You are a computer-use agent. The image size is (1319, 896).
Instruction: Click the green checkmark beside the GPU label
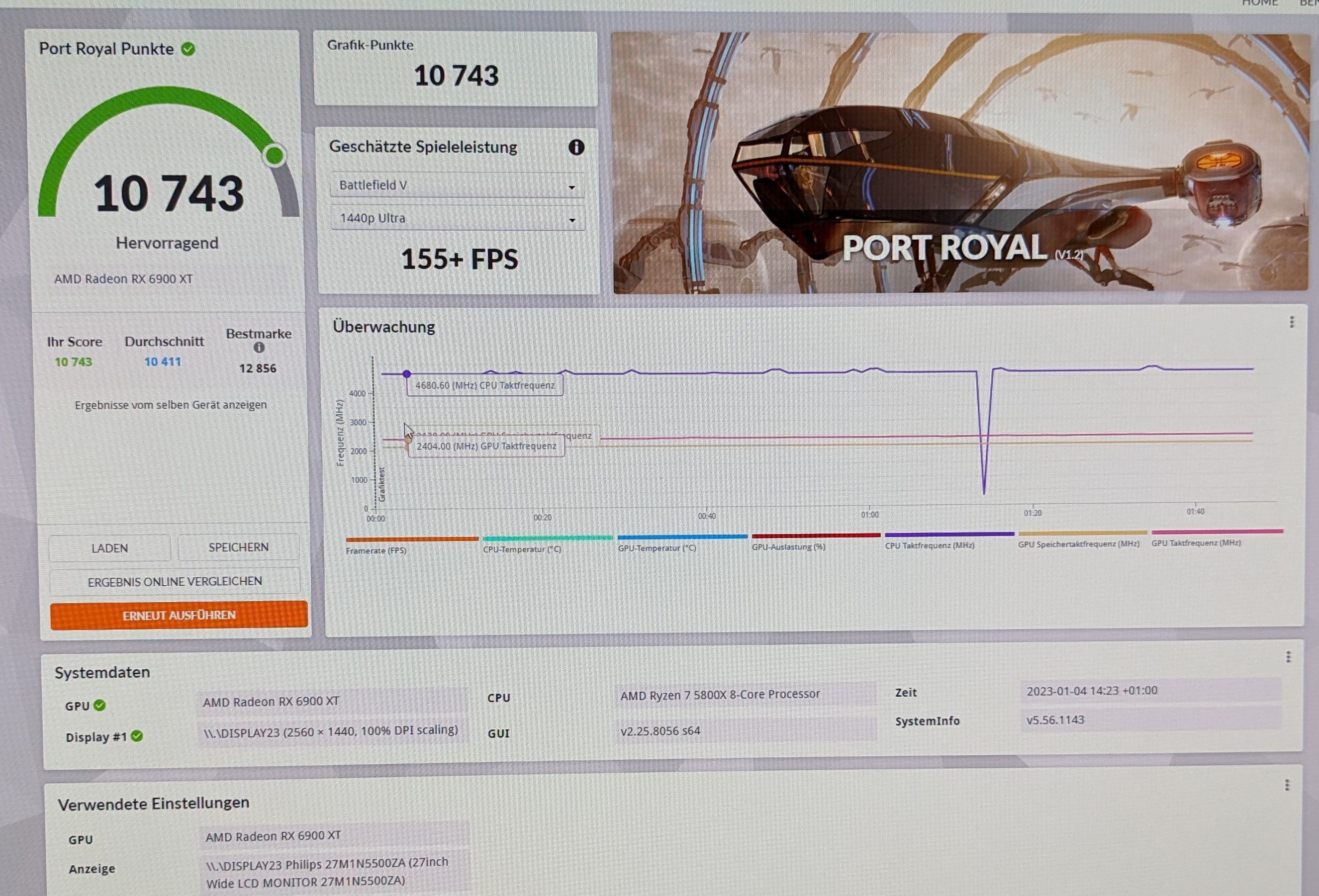(100, 706)
